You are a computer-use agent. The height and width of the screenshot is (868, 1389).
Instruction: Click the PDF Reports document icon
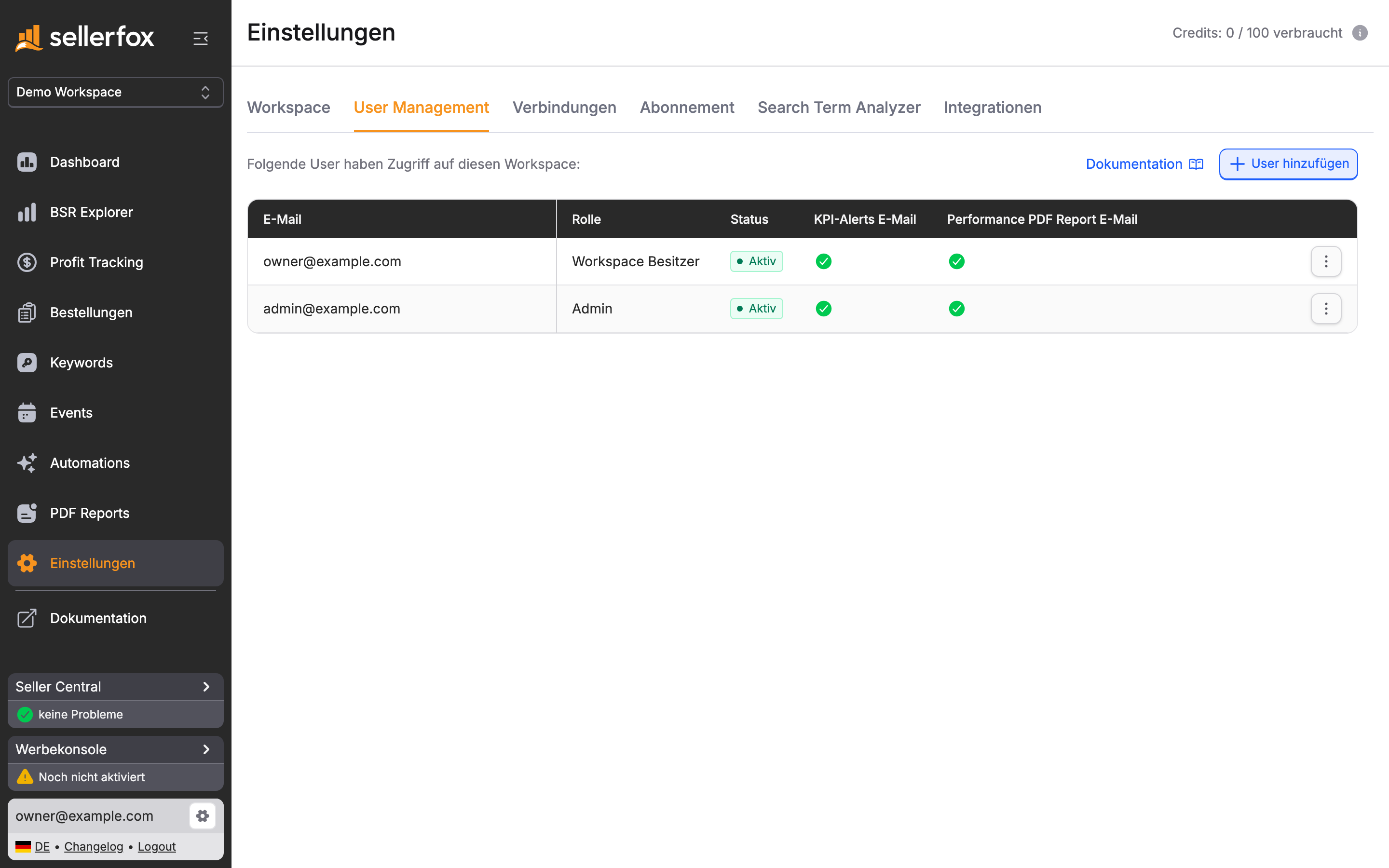pyautogui.click(x=27, y=513)
